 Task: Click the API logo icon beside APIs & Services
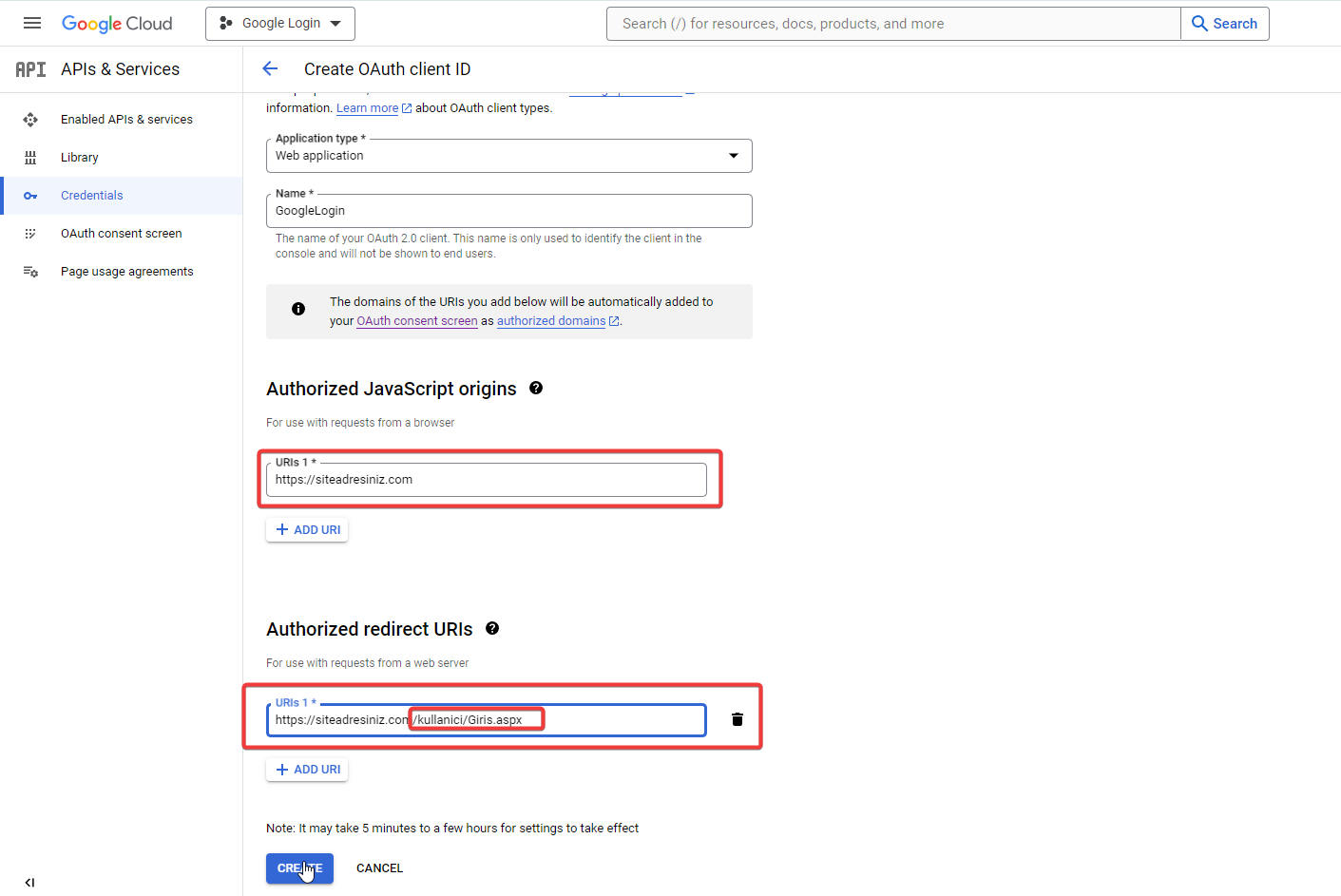pyautogui.click(x=30, y=69)
